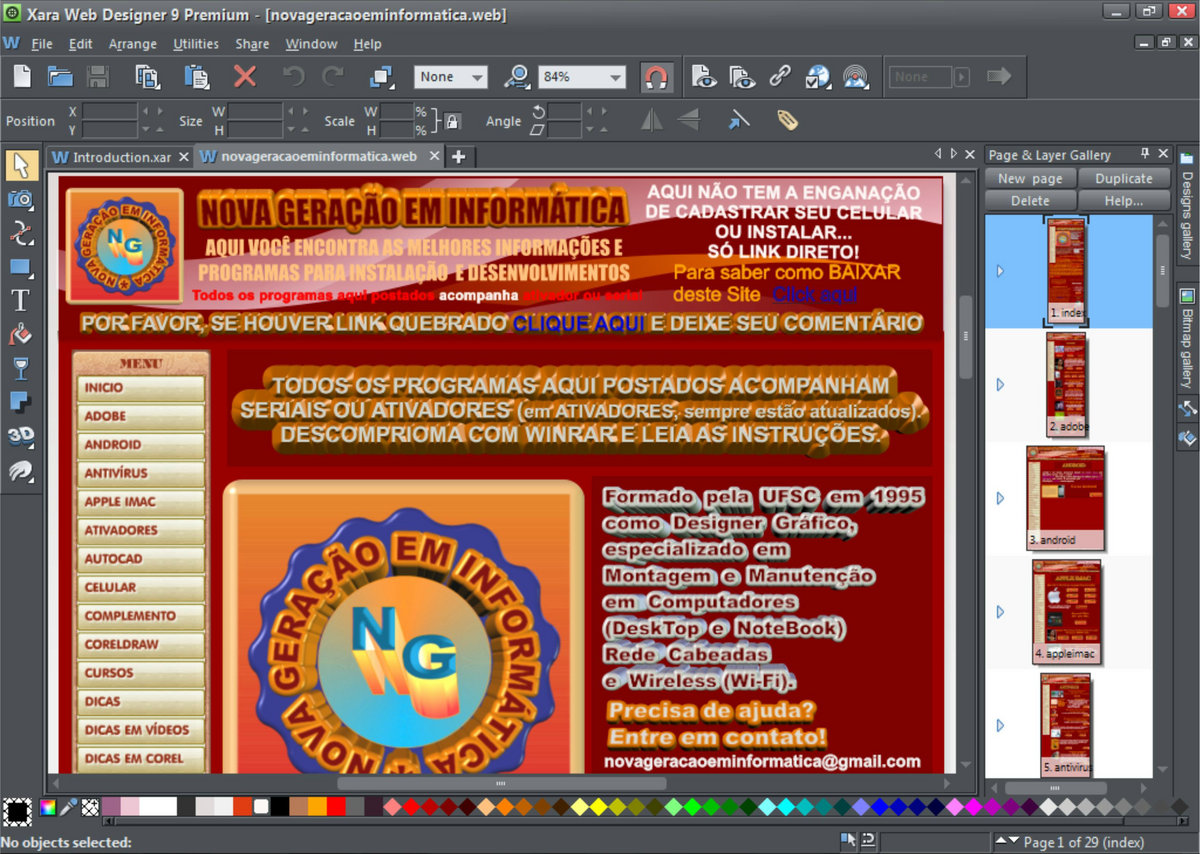Toggle the Page & Layer Gallery pin
The width and height of the screenshot is (1200, 854).
tap(1145, 154)
